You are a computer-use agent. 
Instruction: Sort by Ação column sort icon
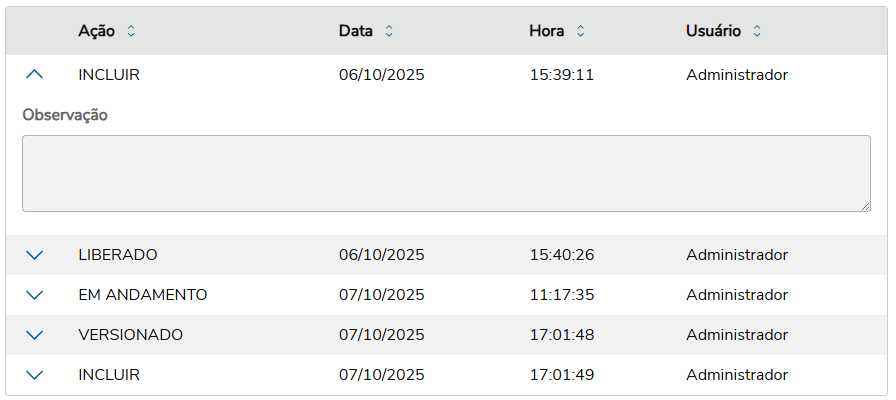pos(131,31)
